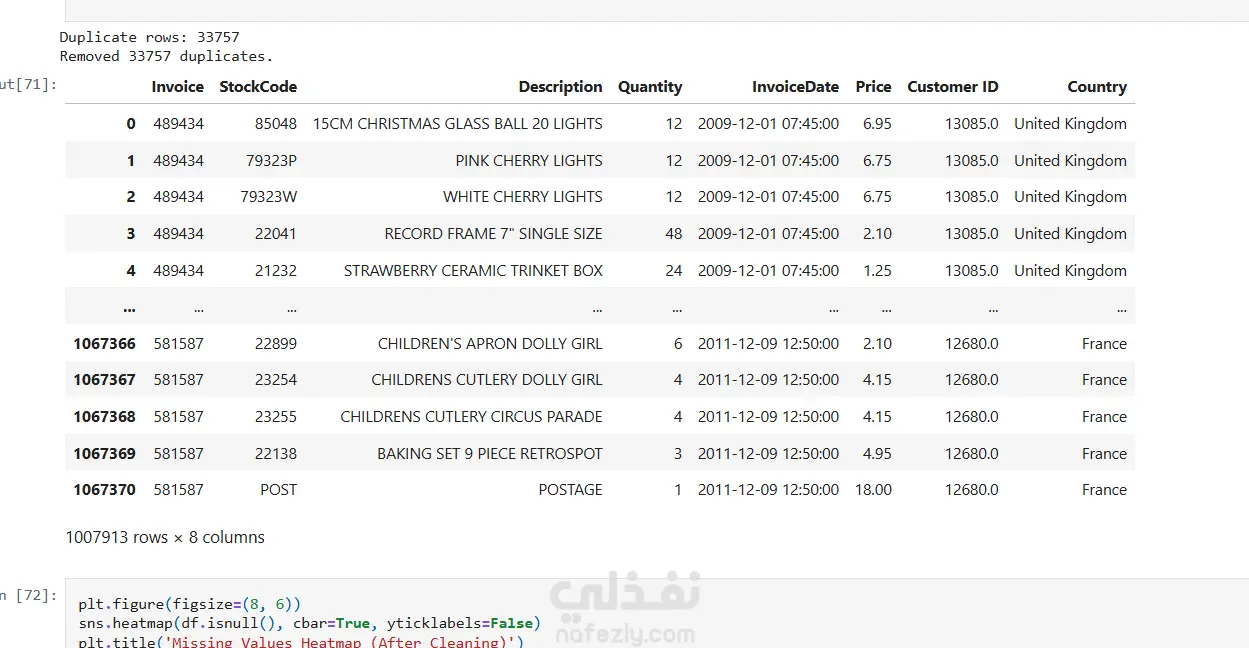This screenshot has width=1249, height=648.
Task: Click description RECORD FRAME 7" SINGLE SIZE
Action: pos(494,234)
